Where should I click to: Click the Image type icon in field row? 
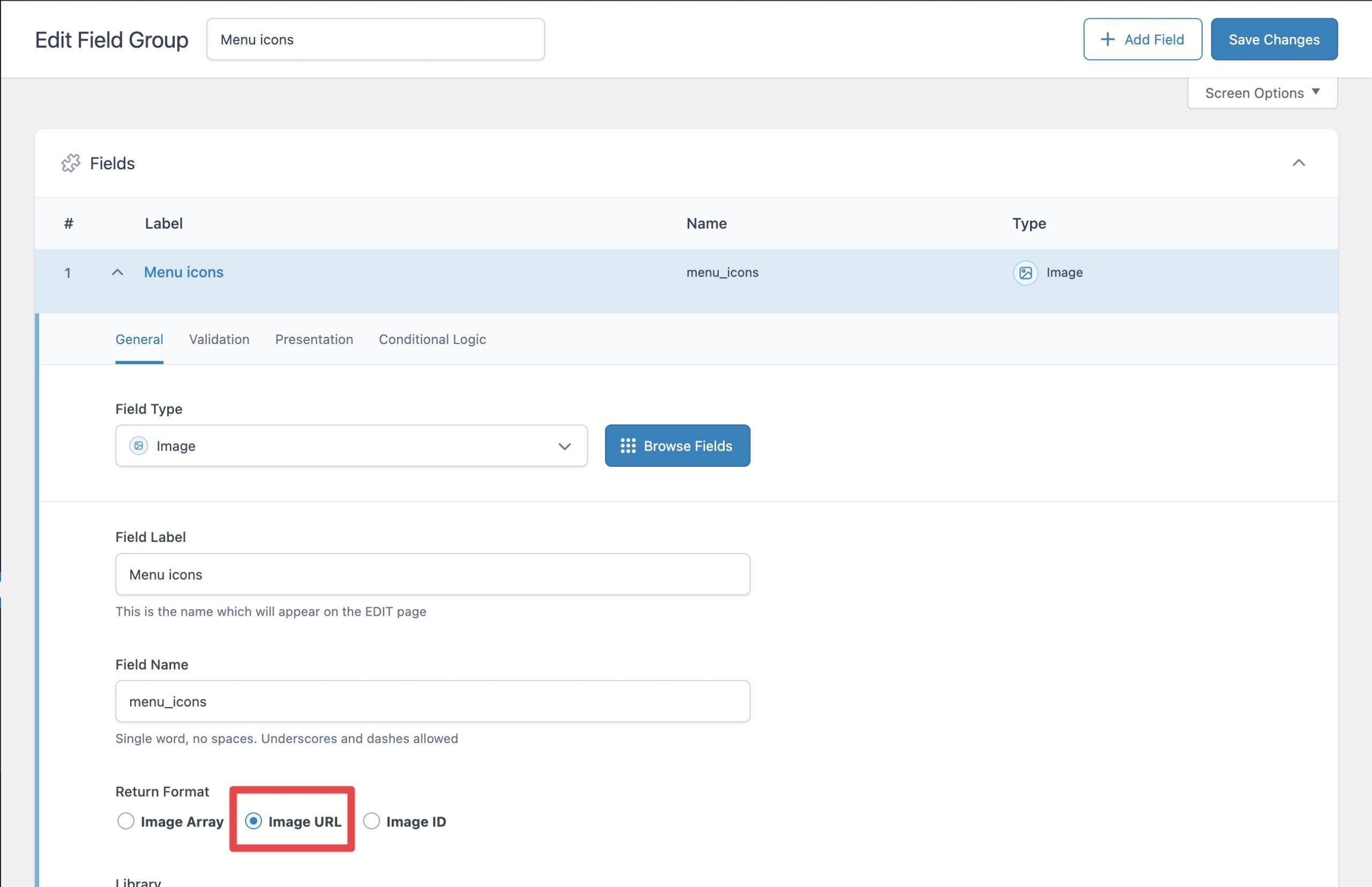tap(1025, 272)
